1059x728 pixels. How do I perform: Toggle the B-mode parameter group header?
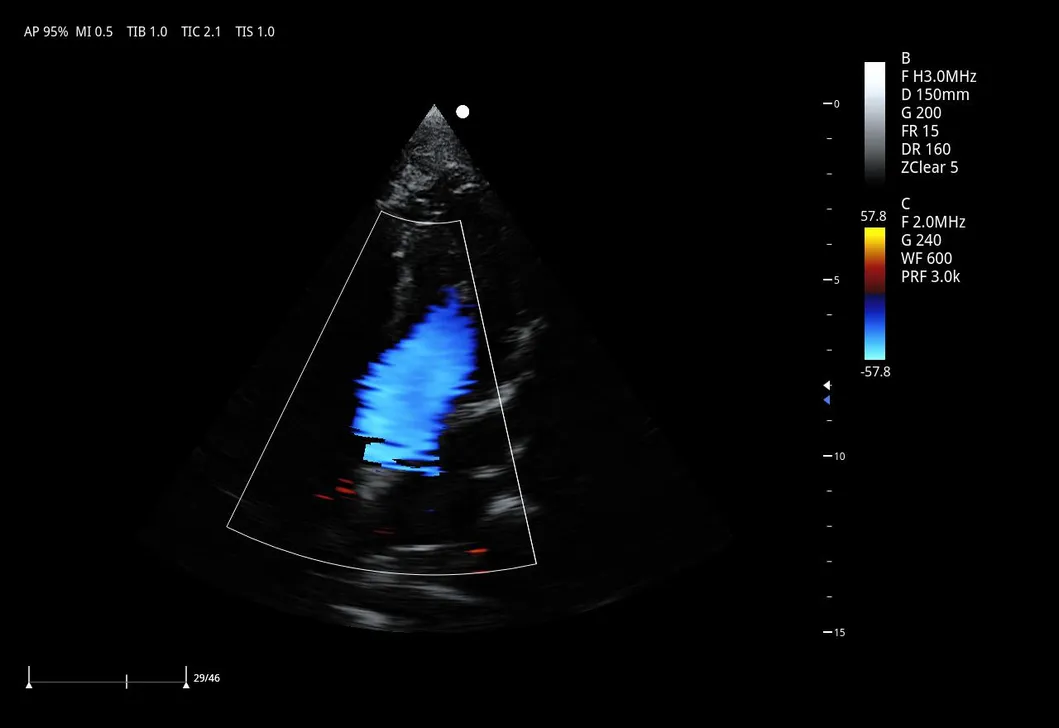pyautogui.click(x=905, y=58)
